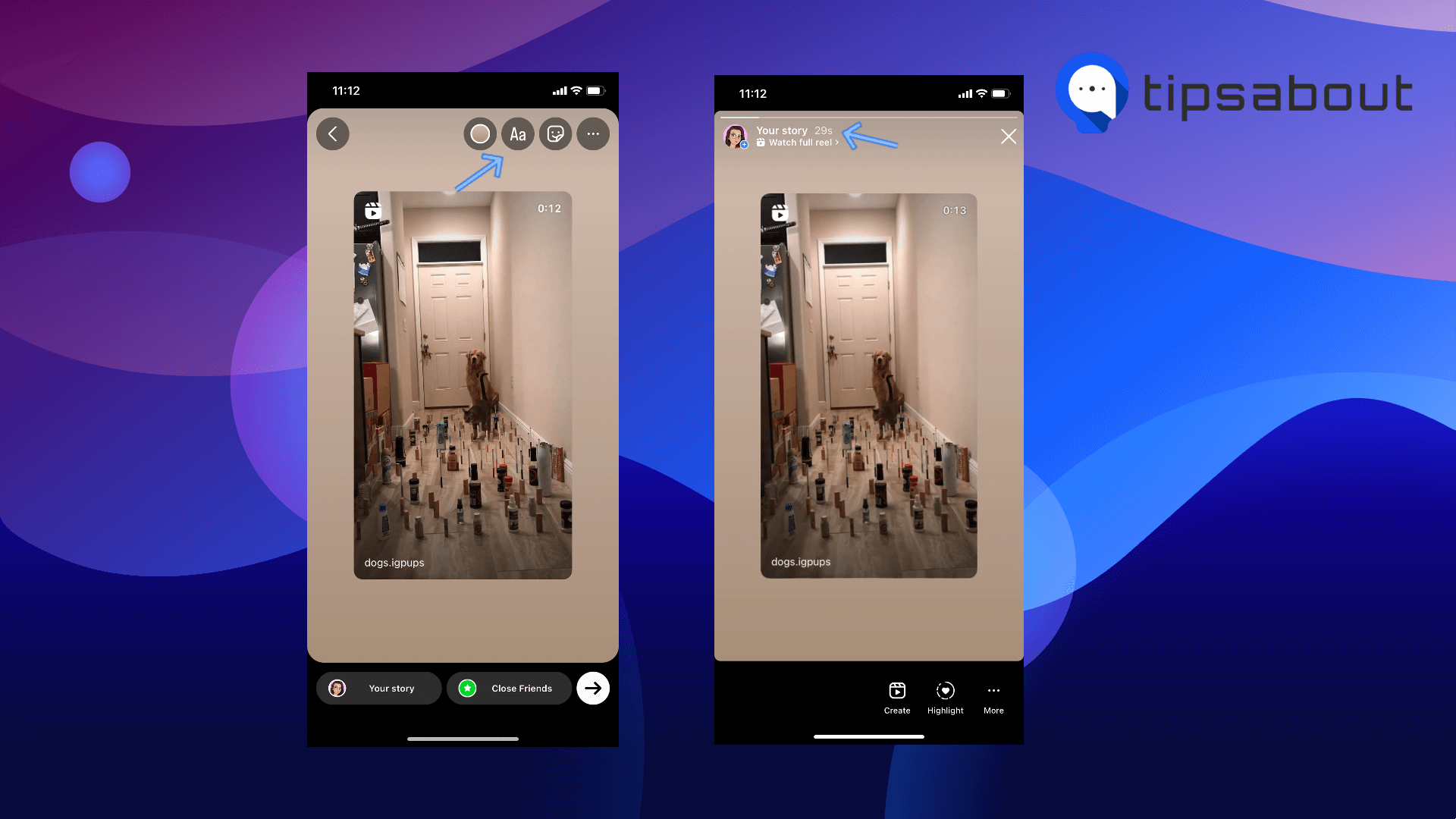Tap the circle/record button in story editor

(x=478, y=133)
